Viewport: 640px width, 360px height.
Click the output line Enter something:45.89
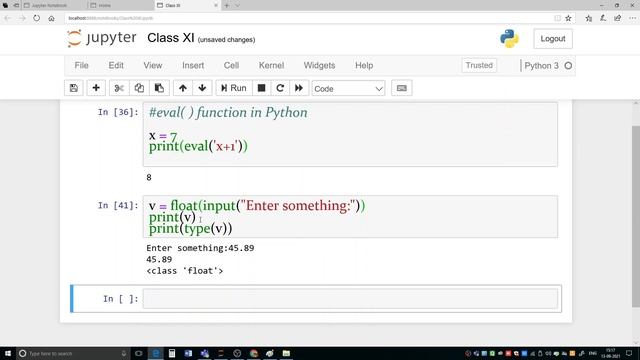200,248
